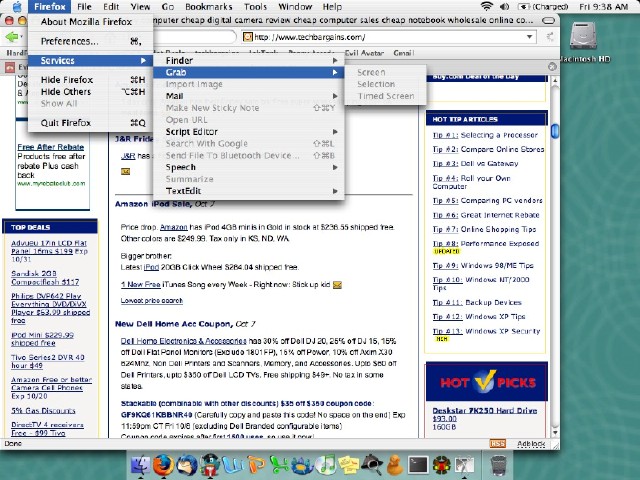Choose Hide Others
Image resolution: width=640 pixels, height=480 pixels.
90,91
